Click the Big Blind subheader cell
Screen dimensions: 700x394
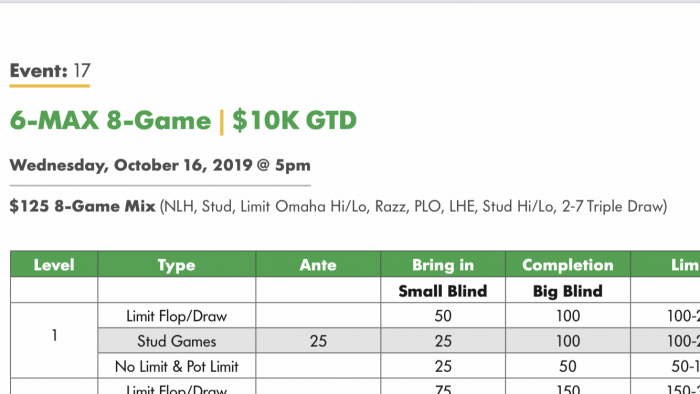click(x=568, y=290)
